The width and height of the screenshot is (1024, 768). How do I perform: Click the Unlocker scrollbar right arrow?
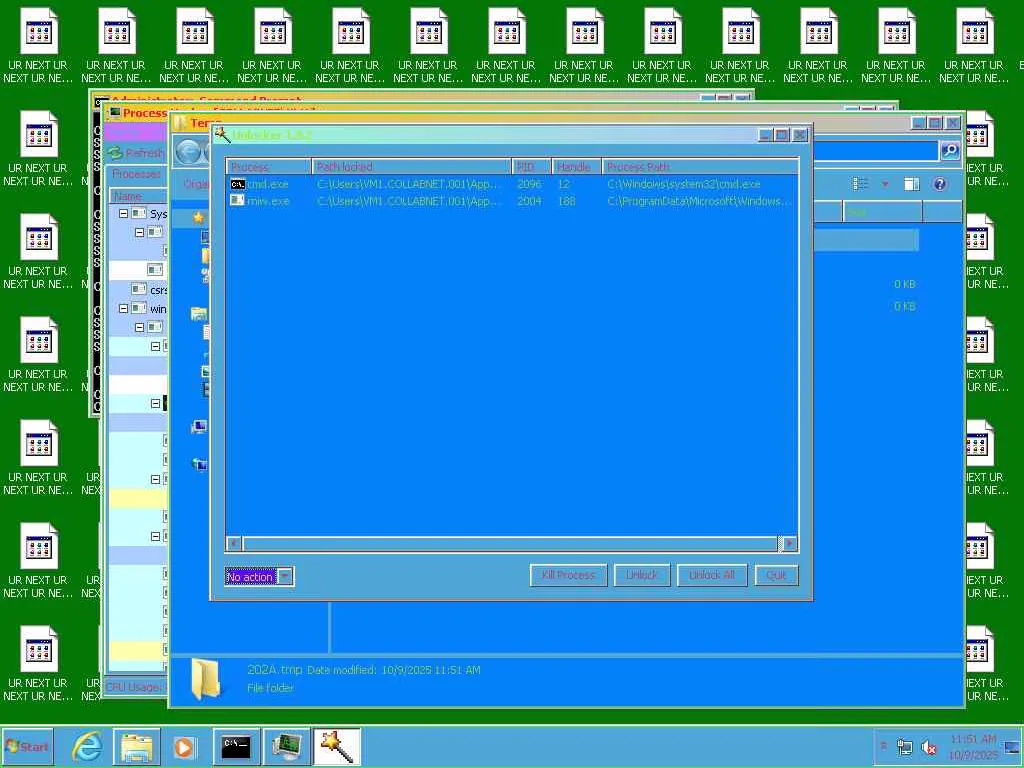pos(789,543)
